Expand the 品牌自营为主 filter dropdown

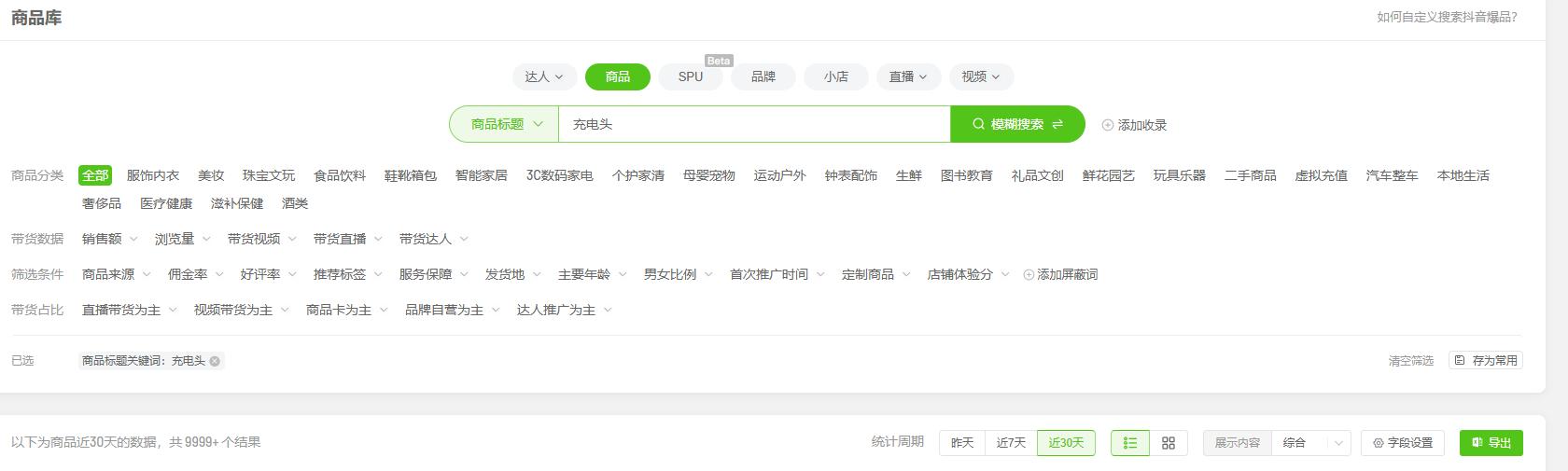452,310
